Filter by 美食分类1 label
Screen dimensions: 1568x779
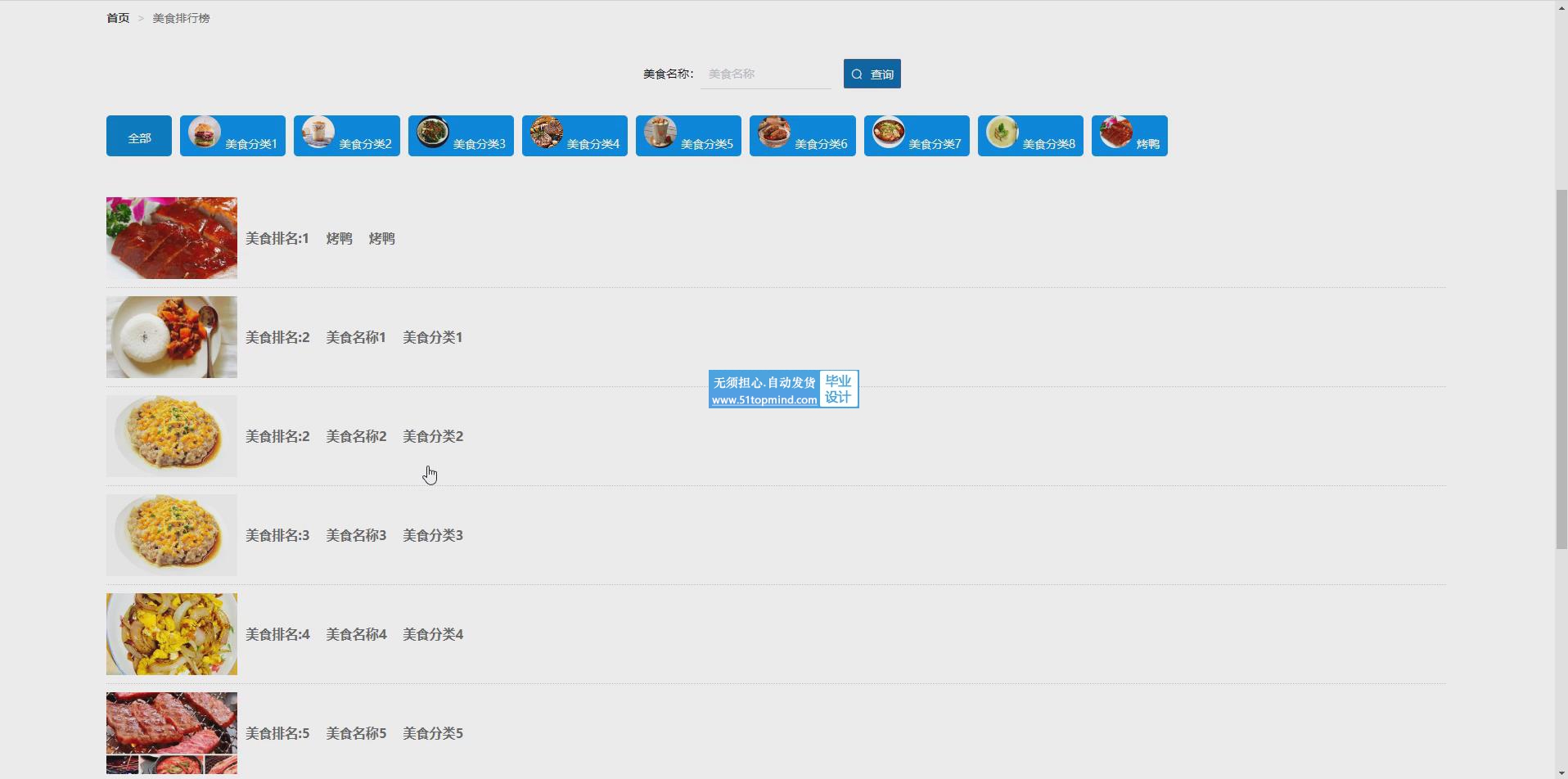[x=251, y=144]
